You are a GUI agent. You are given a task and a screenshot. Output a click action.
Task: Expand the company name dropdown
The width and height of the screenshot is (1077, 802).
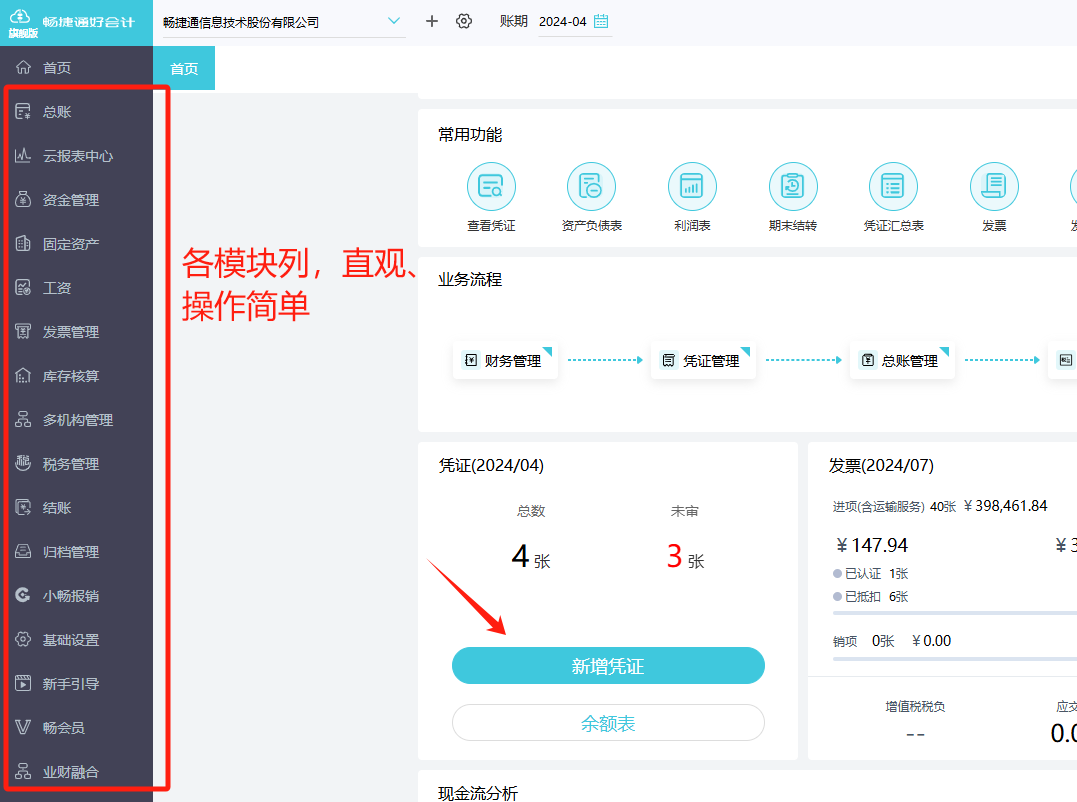click(394, 20)
